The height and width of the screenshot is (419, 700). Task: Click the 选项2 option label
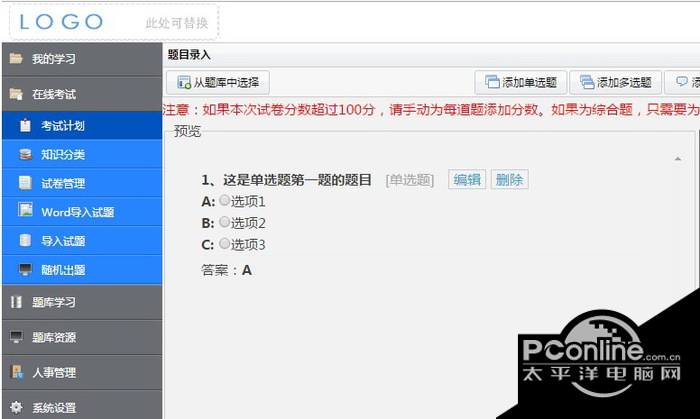(248, 223)
